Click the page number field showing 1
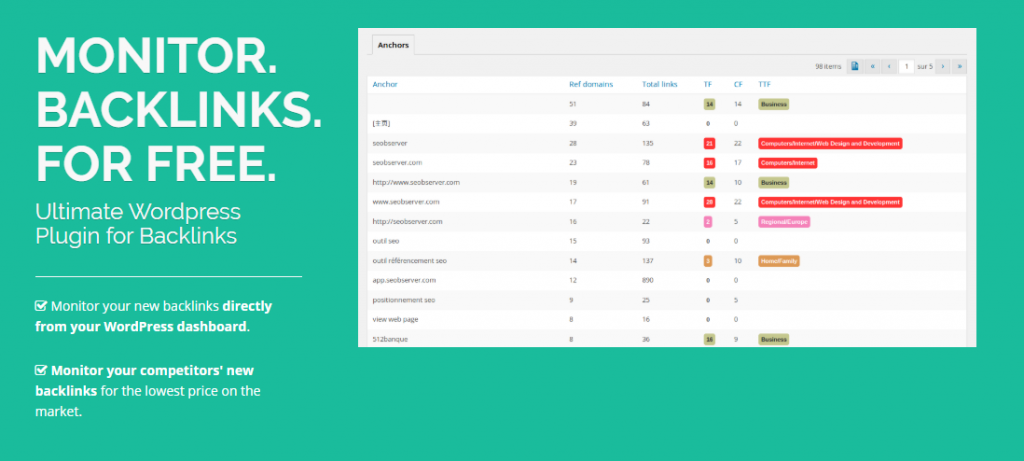The image size is (1024, 461). 906,66
